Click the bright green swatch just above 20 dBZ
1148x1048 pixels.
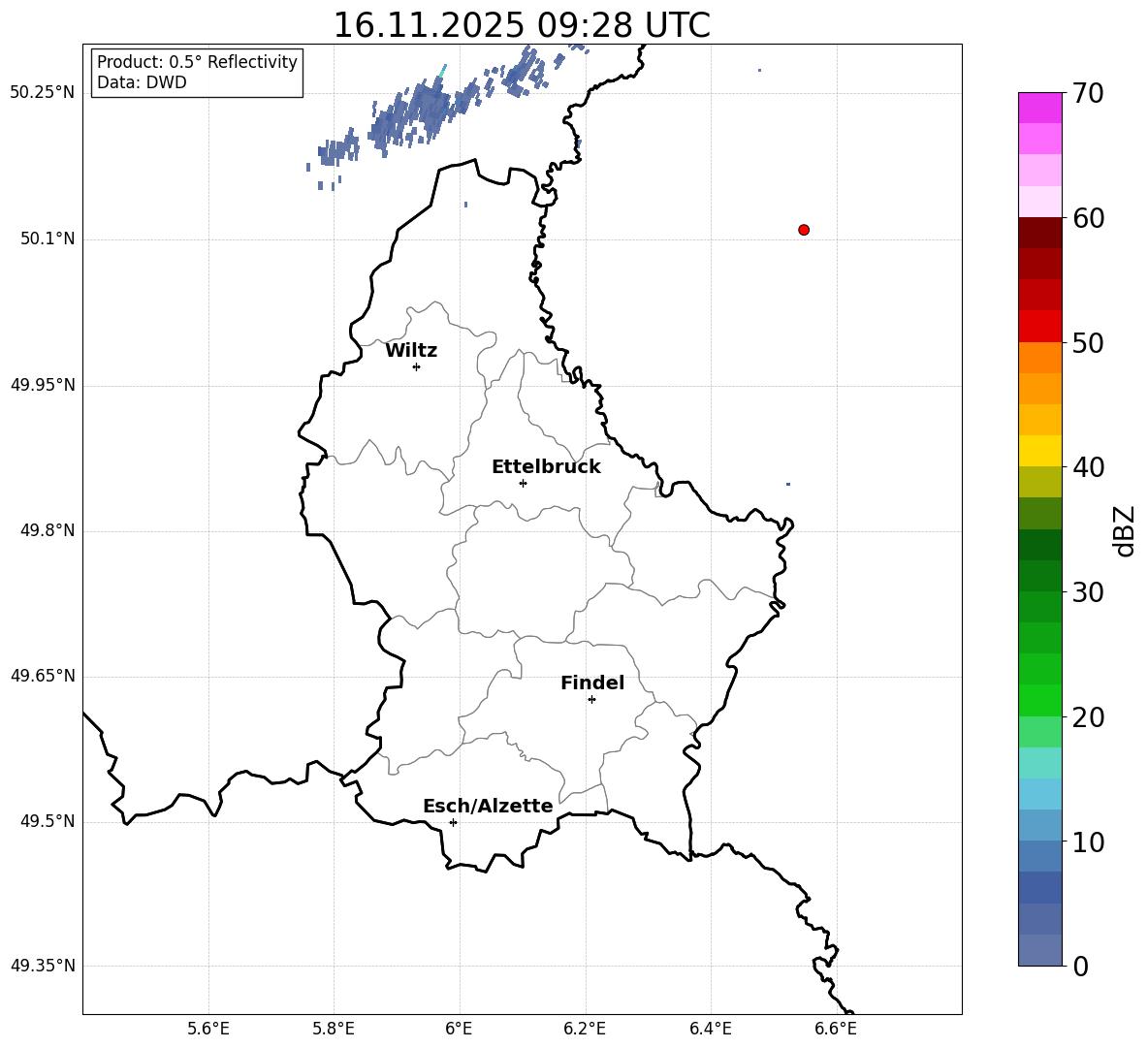[x=1040, y=700]
